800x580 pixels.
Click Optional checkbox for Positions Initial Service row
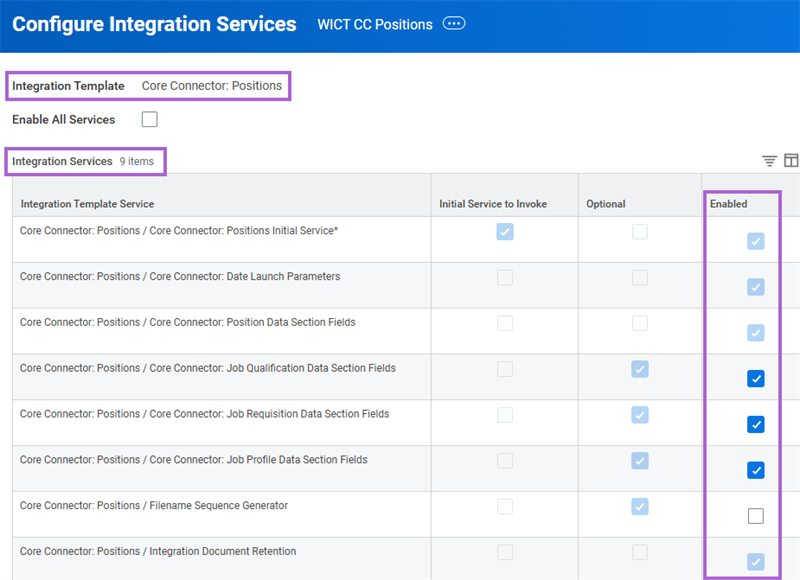pyautogui.click(x=640, y=232)
